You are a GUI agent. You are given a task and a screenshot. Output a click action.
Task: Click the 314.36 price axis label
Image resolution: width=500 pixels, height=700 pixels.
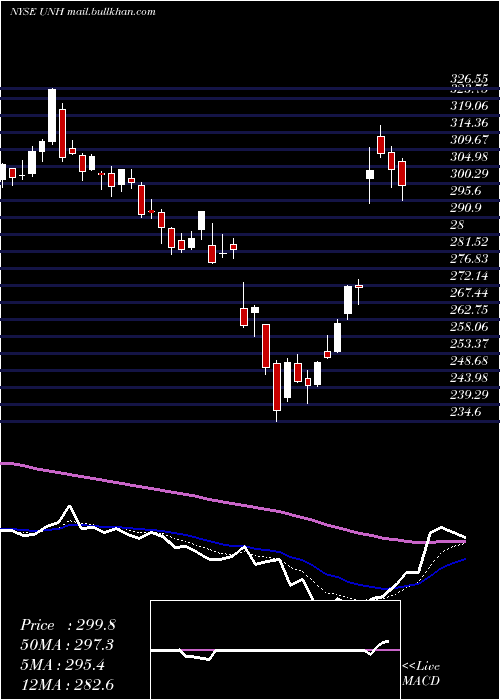click(469, 123)
